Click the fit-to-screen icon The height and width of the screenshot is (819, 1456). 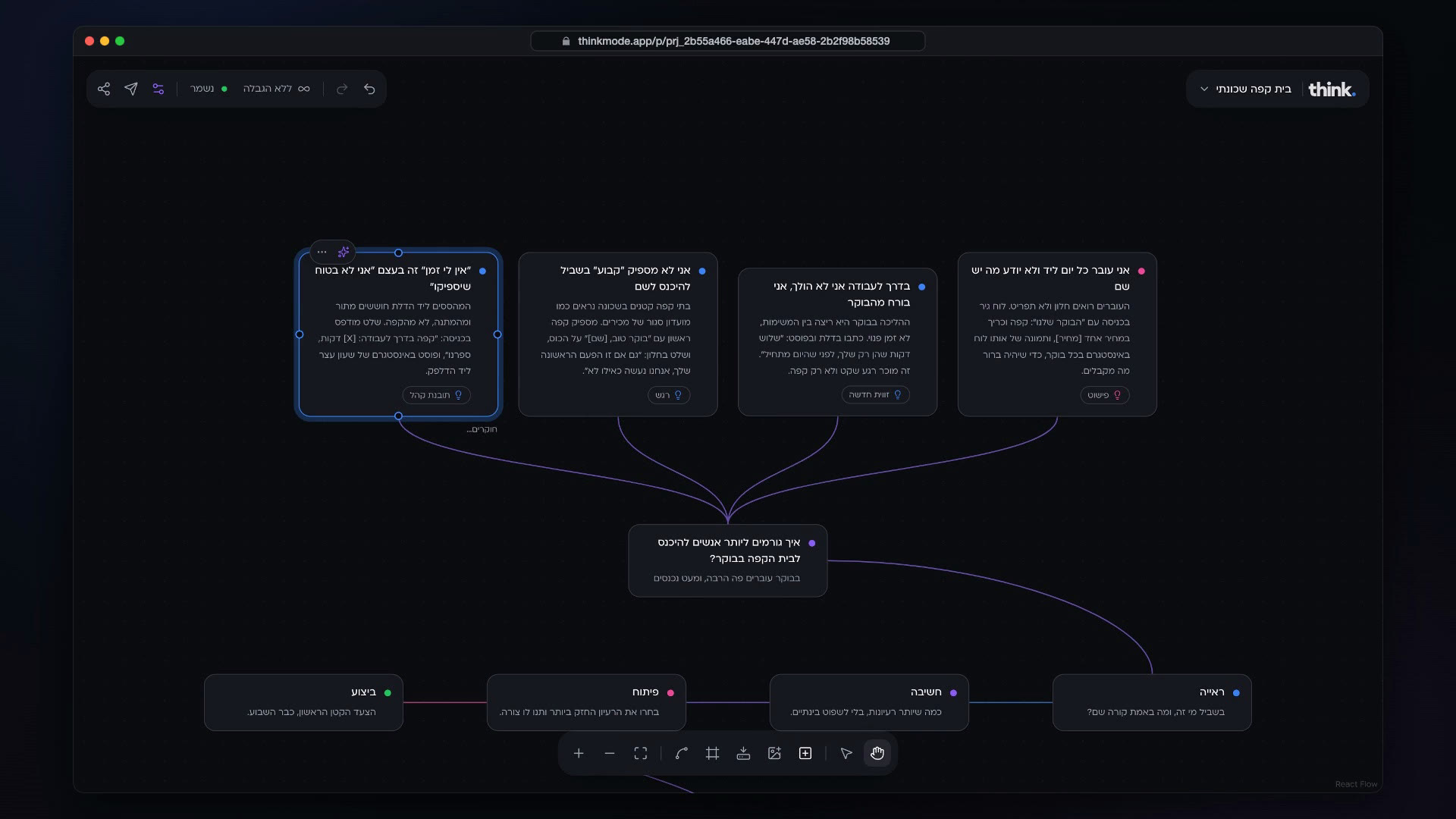click(641, 753)
